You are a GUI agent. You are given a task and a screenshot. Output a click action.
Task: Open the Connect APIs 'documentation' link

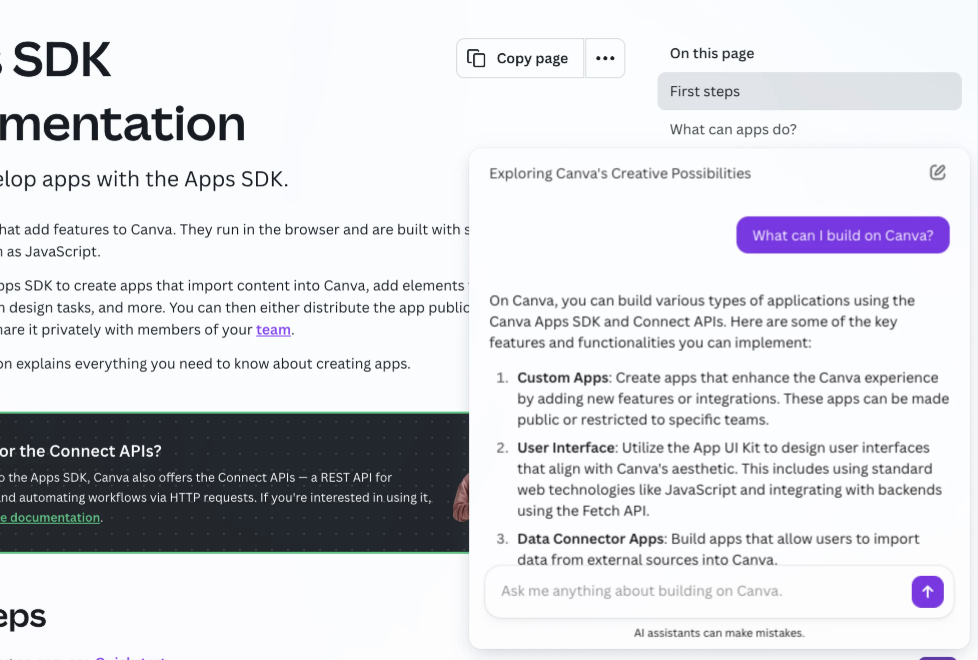(x=48, y=517)
